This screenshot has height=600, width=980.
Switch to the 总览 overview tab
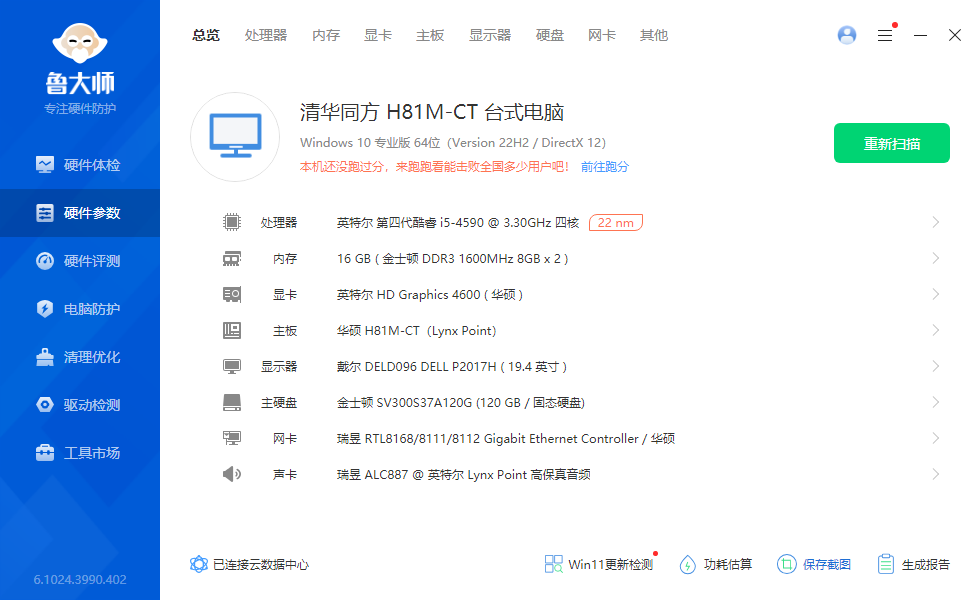click(206, 36)
